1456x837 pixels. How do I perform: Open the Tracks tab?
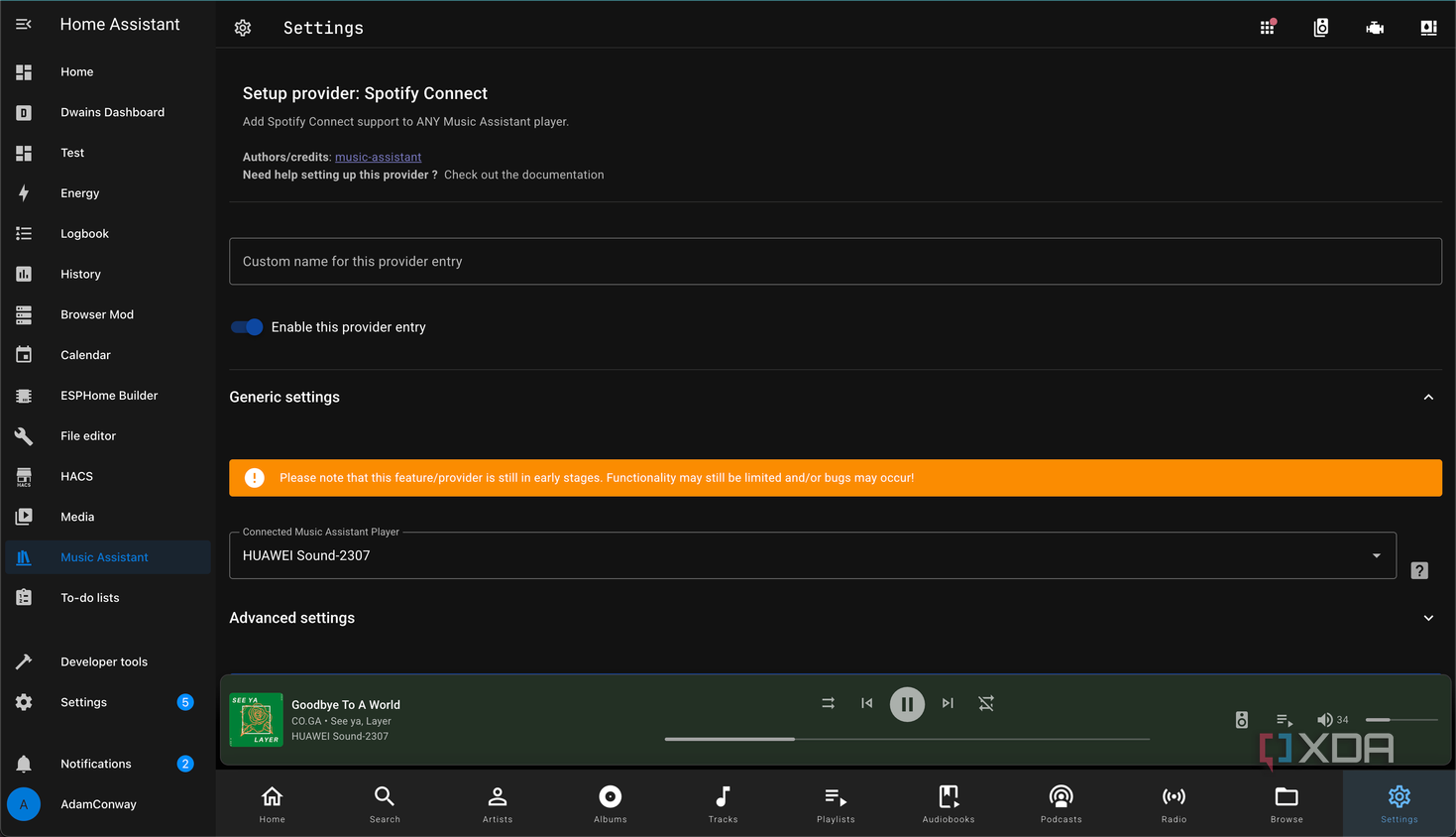tap(724, 804)
